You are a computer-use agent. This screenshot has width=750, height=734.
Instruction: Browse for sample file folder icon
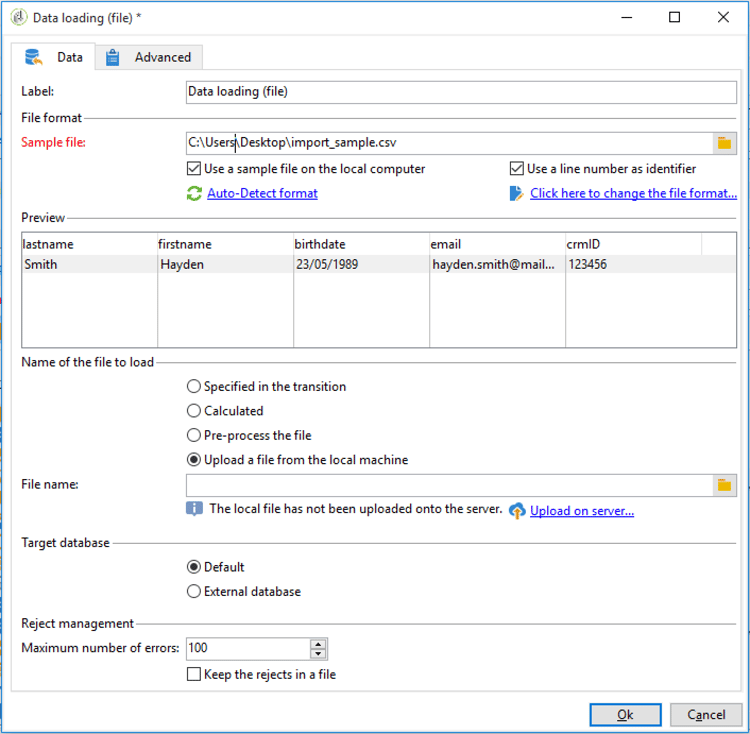click(x=724, y=143)
